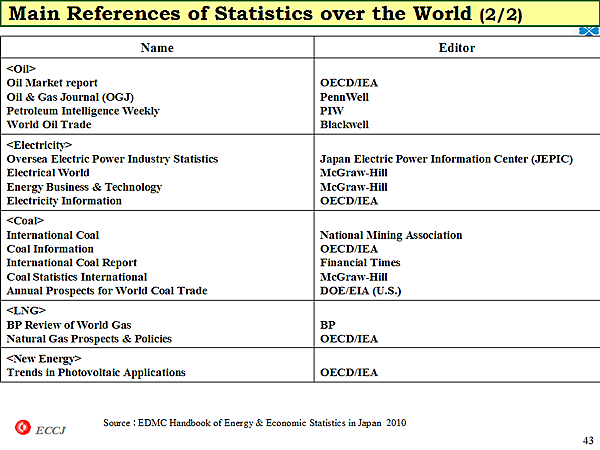Click the 'Name' column header
Viewport: 600px width, 450px height.
click(x=157, y=48)
